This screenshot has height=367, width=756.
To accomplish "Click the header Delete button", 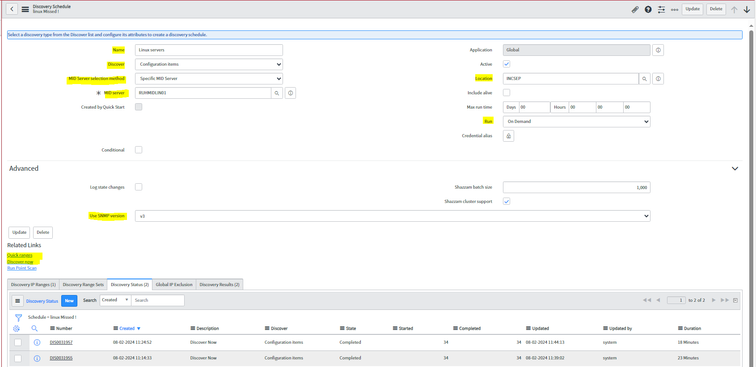I will click(716, 9).
